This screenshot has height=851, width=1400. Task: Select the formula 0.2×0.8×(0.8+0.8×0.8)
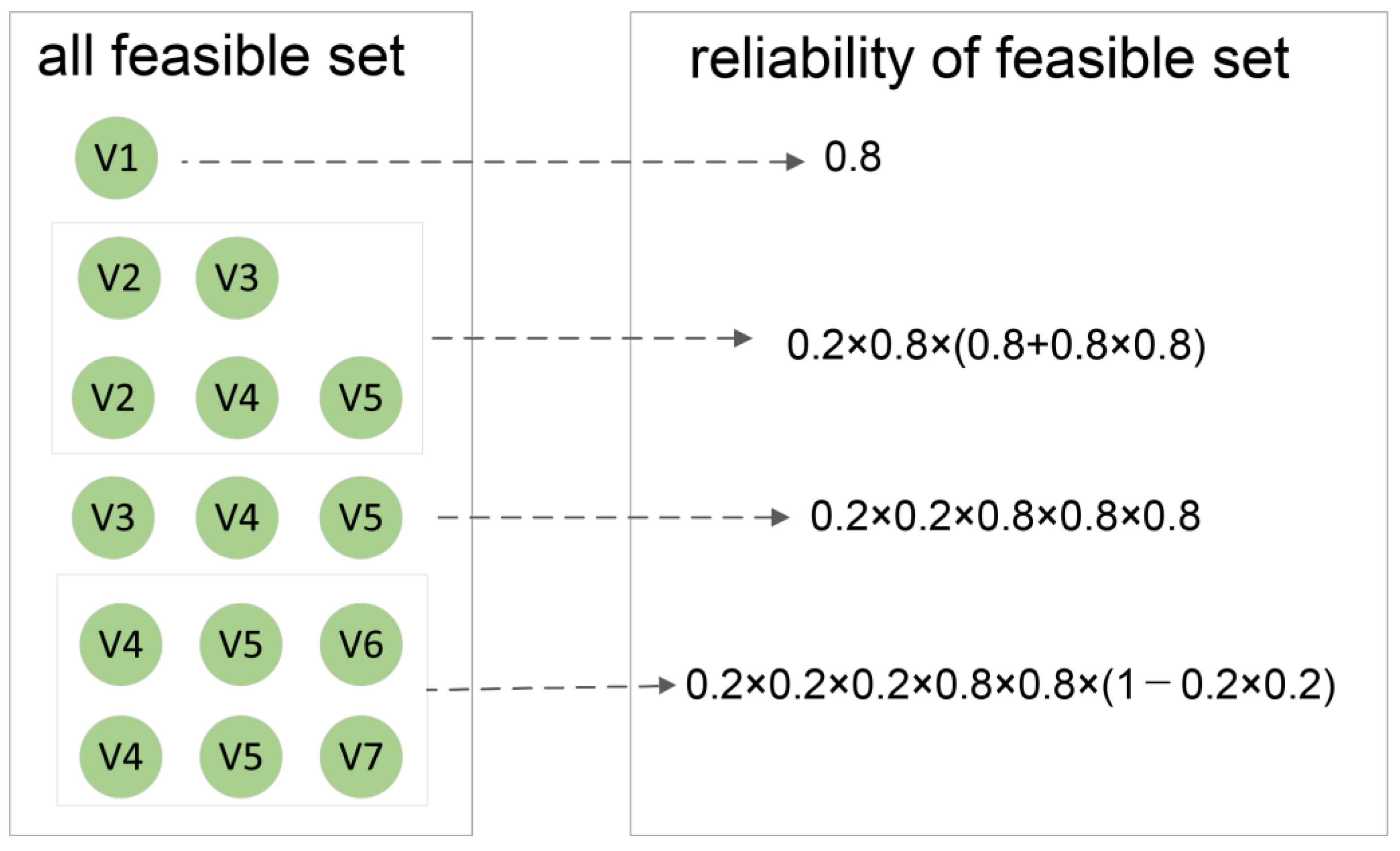click(996, 345)
